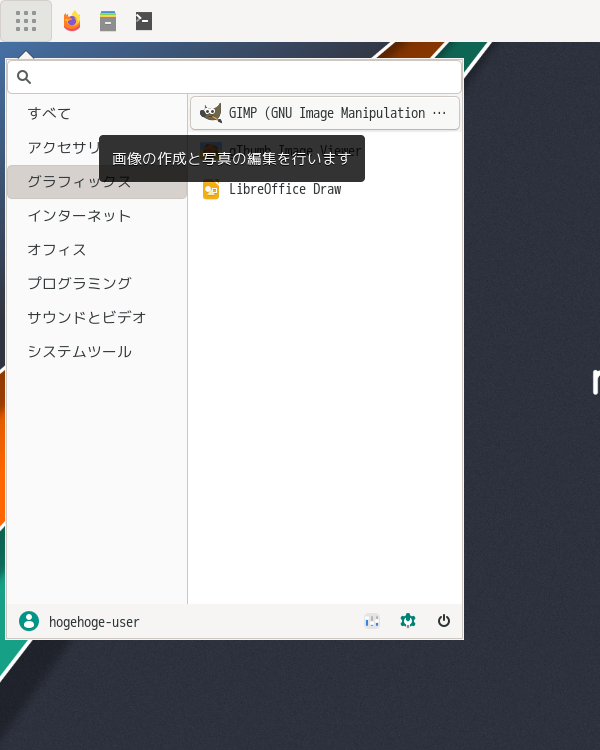This screenshot has height=750, width=600.
Task: Select the サウンドとビデオ category
Action: pos(97,318)
